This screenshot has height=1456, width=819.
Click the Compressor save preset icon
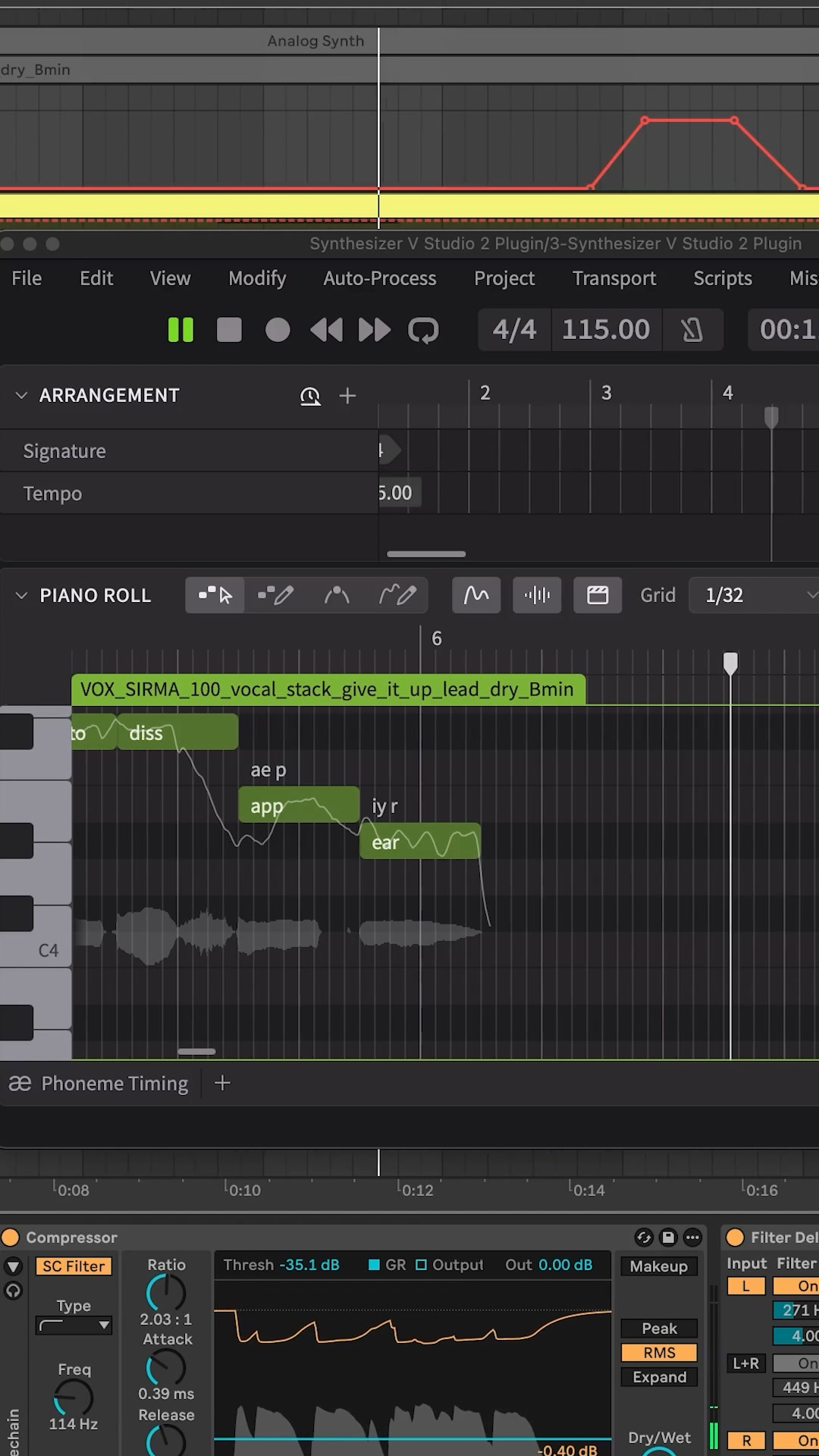[x=668, y=1238]
